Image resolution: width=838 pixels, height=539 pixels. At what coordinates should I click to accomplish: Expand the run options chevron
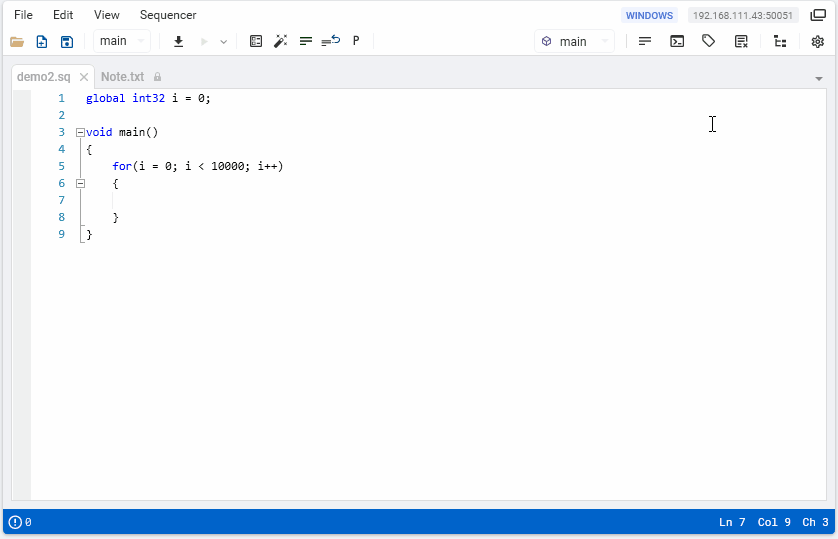point(224,42)
